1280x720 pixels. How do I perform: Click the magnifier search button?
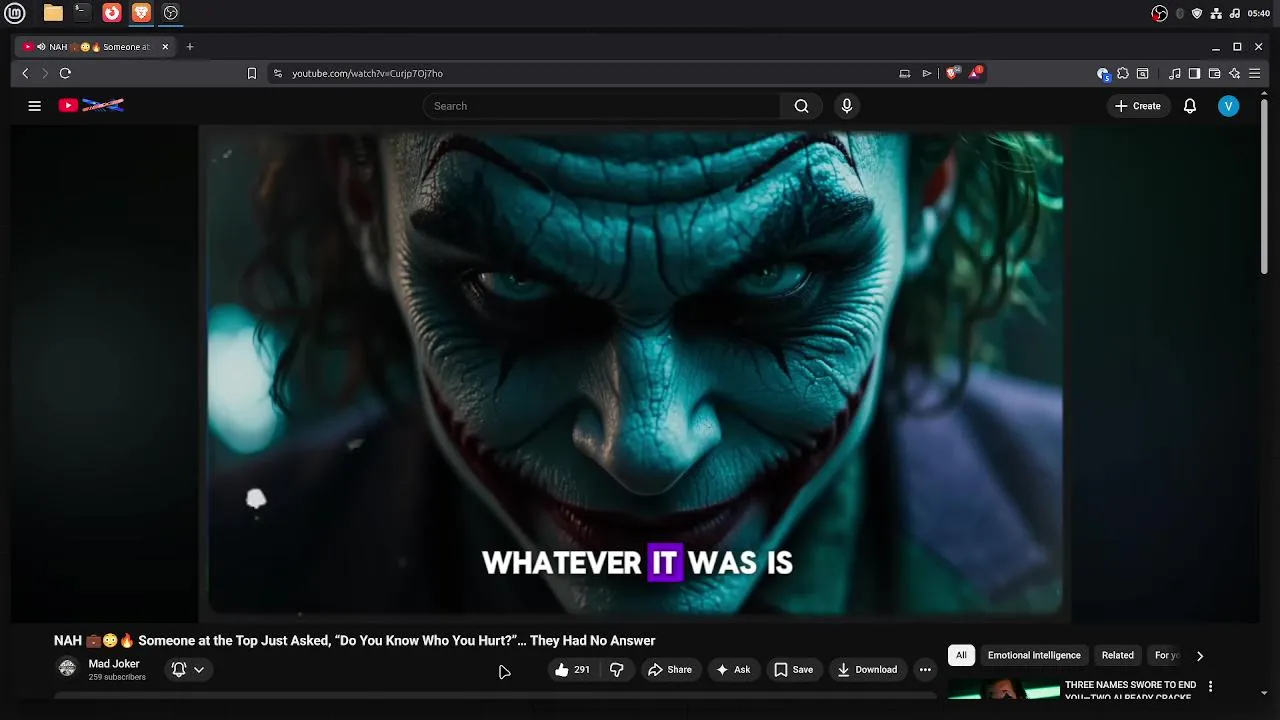(x=801, y=106)
